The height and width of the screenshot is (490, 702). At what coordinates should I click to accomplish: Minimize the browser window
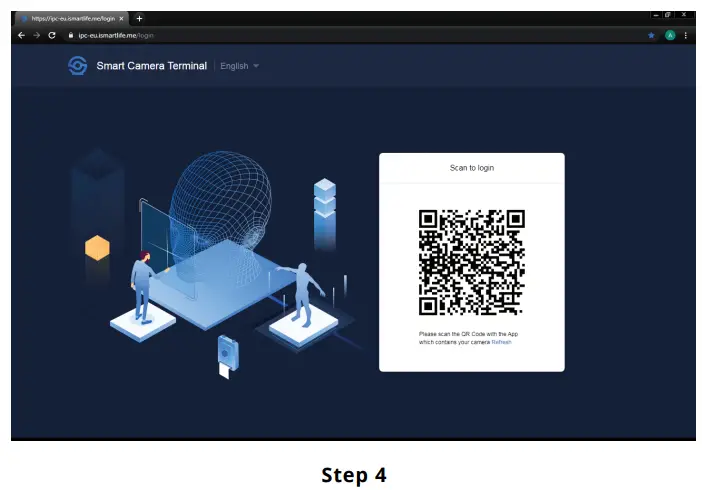656,15
